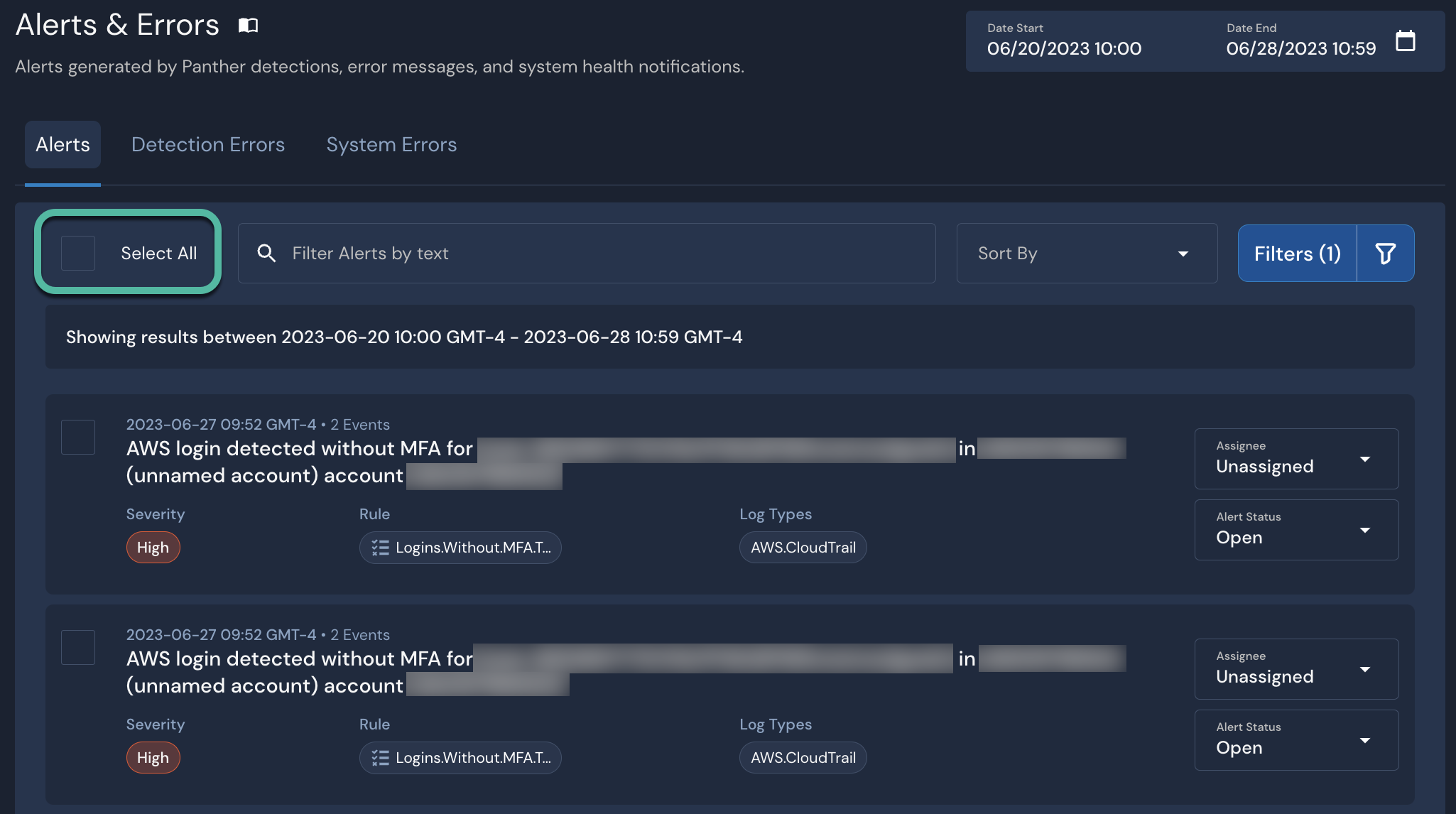Click the AWS.CloudTrail log type chip on first alert
Image resolution: width=1456 pixels, height=814 pixels.
(803, 547)
